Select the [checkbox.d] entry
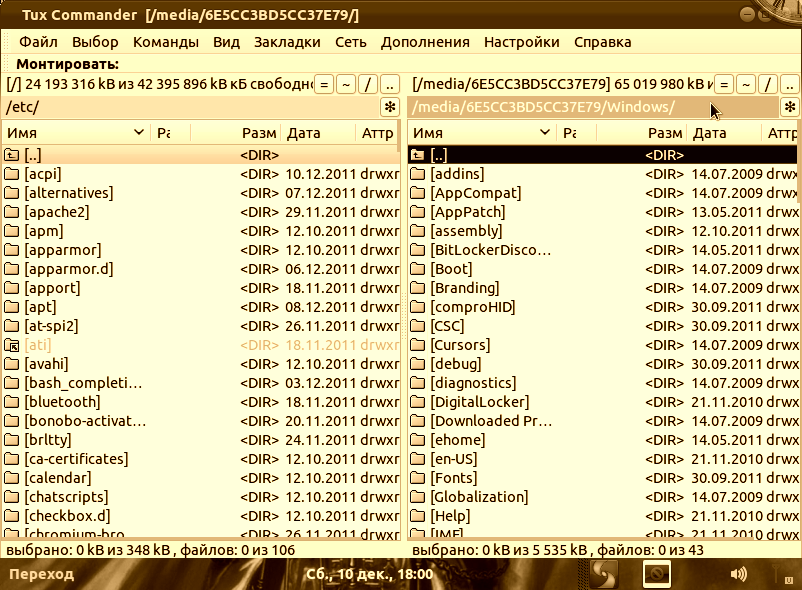The width and height of the screenshot is (802, 590). click(x=200, y=516)
